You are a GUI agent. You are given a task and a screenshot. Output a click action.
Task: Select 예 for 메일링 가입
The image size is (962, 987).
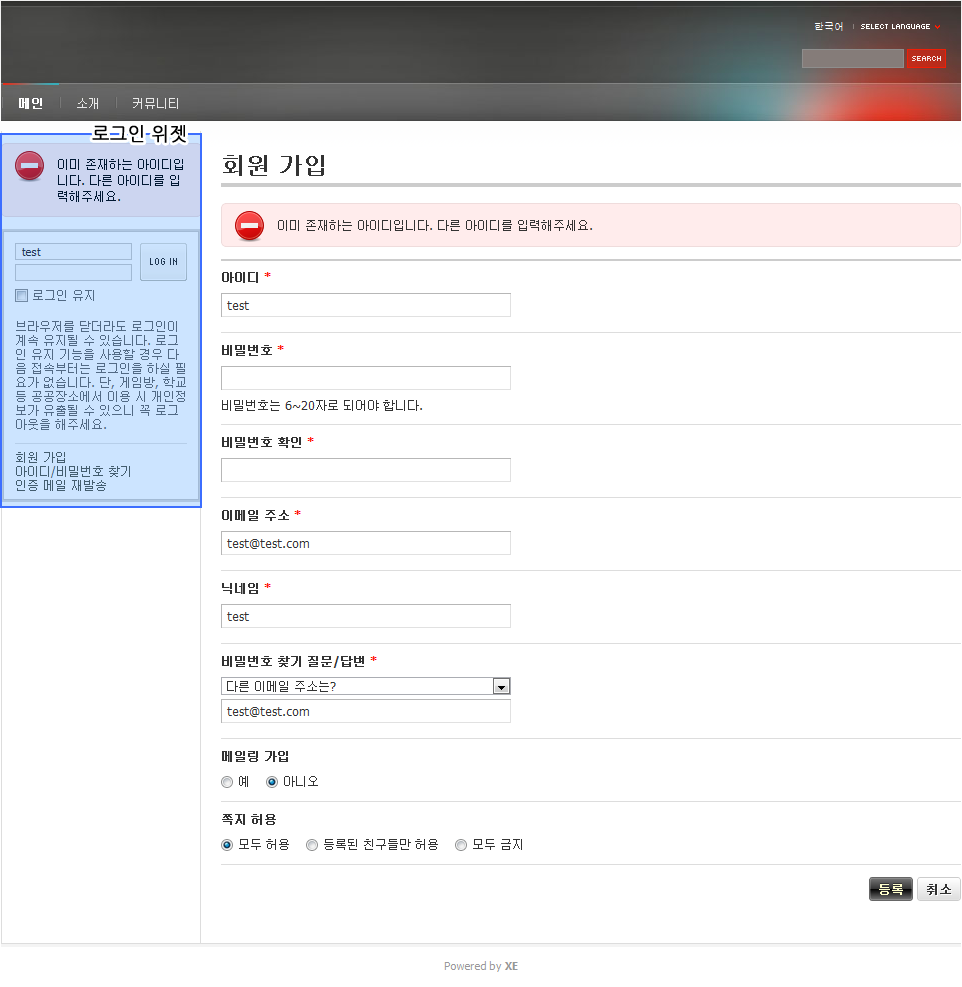pos(228,782)
